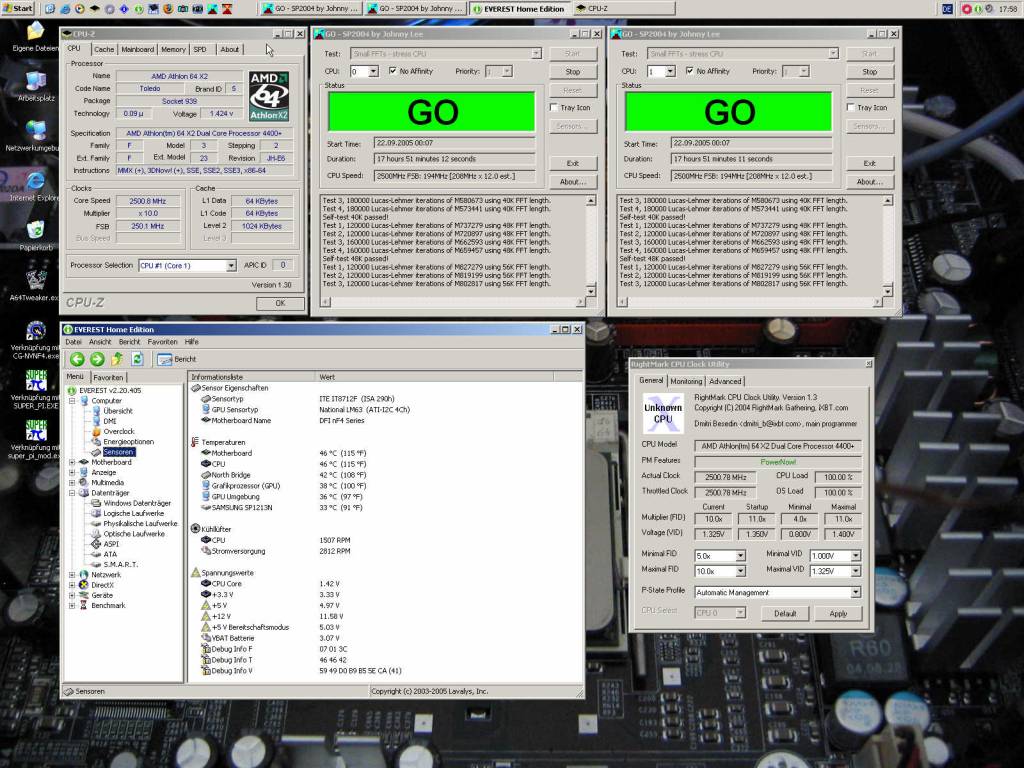The image size is (1024, 768).
Task: Click Stop in CPU 1 SP2004 window
Action: point(870,72)
